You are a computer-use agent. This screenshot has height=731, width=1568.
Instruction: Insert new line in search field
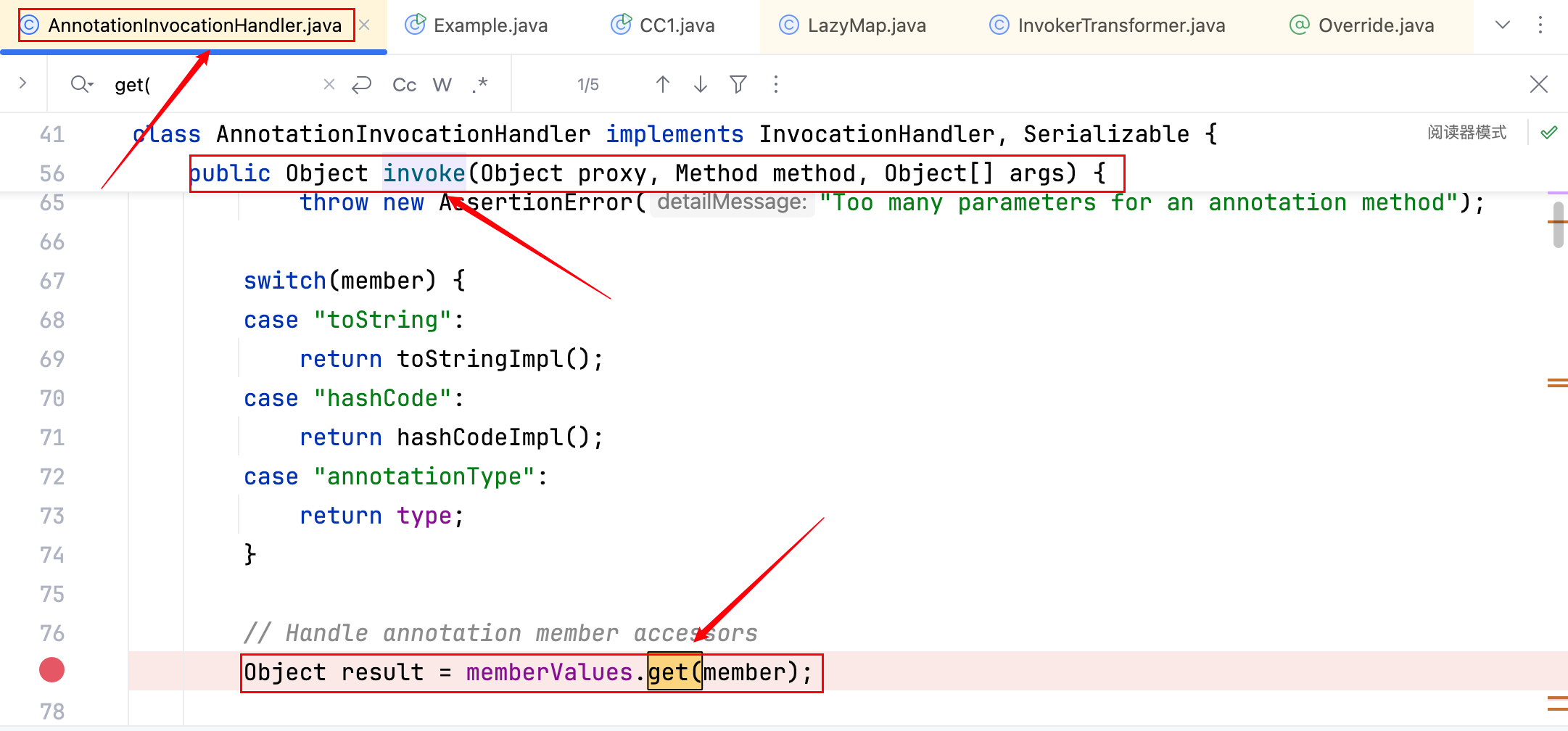tap(361, 85)
